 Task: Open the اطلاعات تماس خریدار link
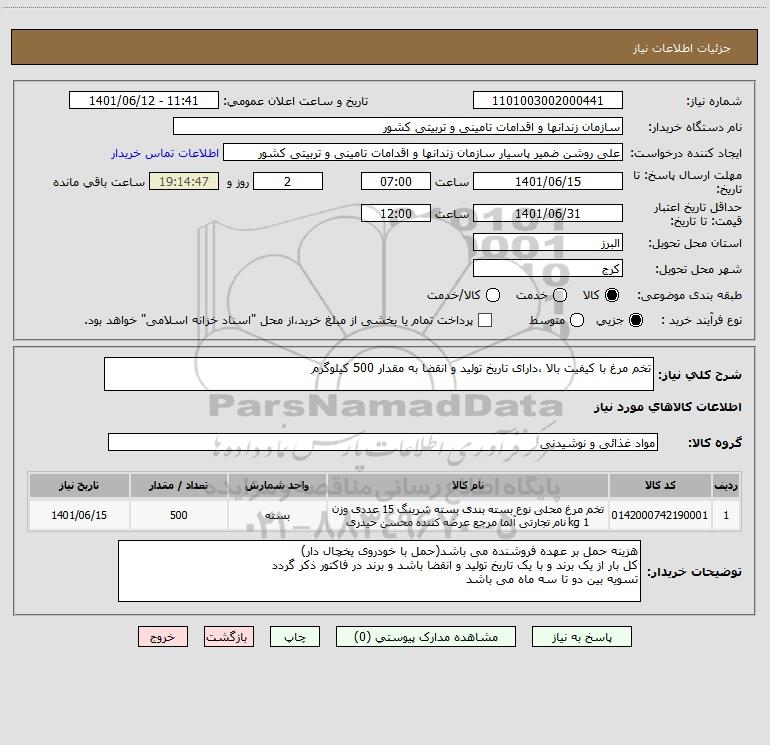point(165,153)
